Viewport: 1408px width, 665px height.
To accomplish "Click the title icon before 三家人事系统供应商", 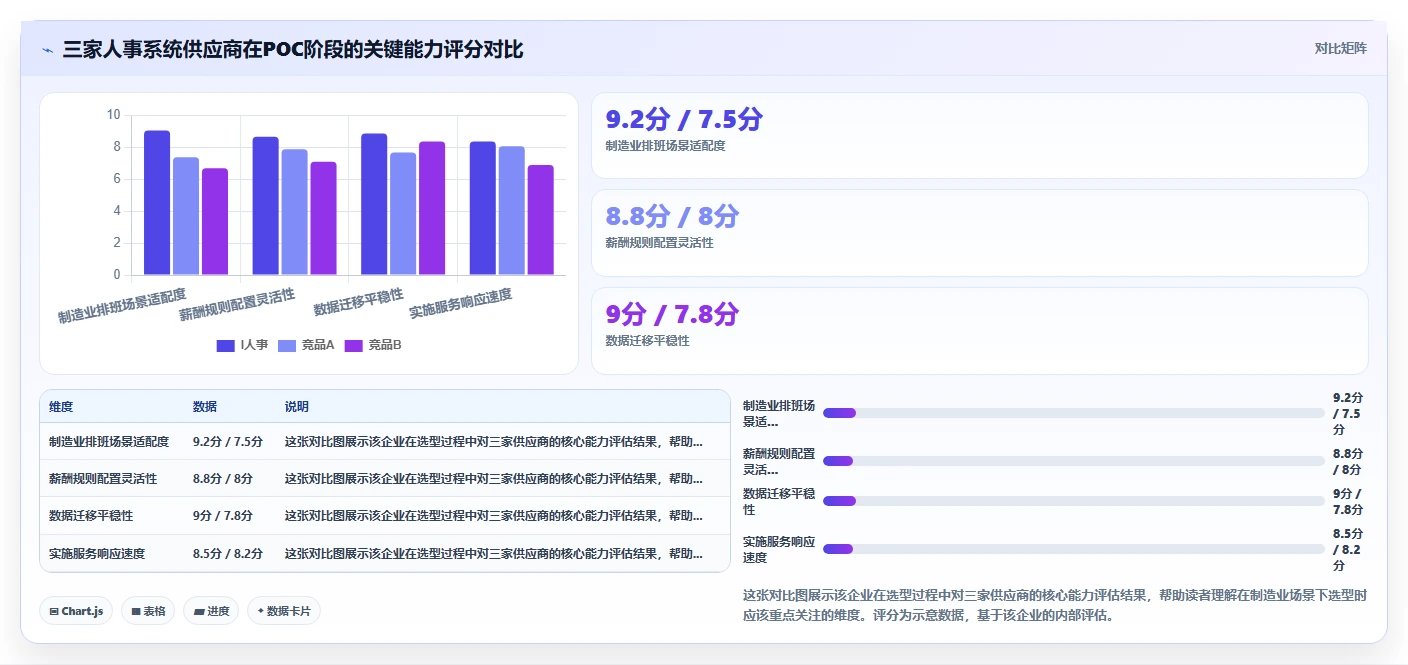I will [x=47, y=50].
